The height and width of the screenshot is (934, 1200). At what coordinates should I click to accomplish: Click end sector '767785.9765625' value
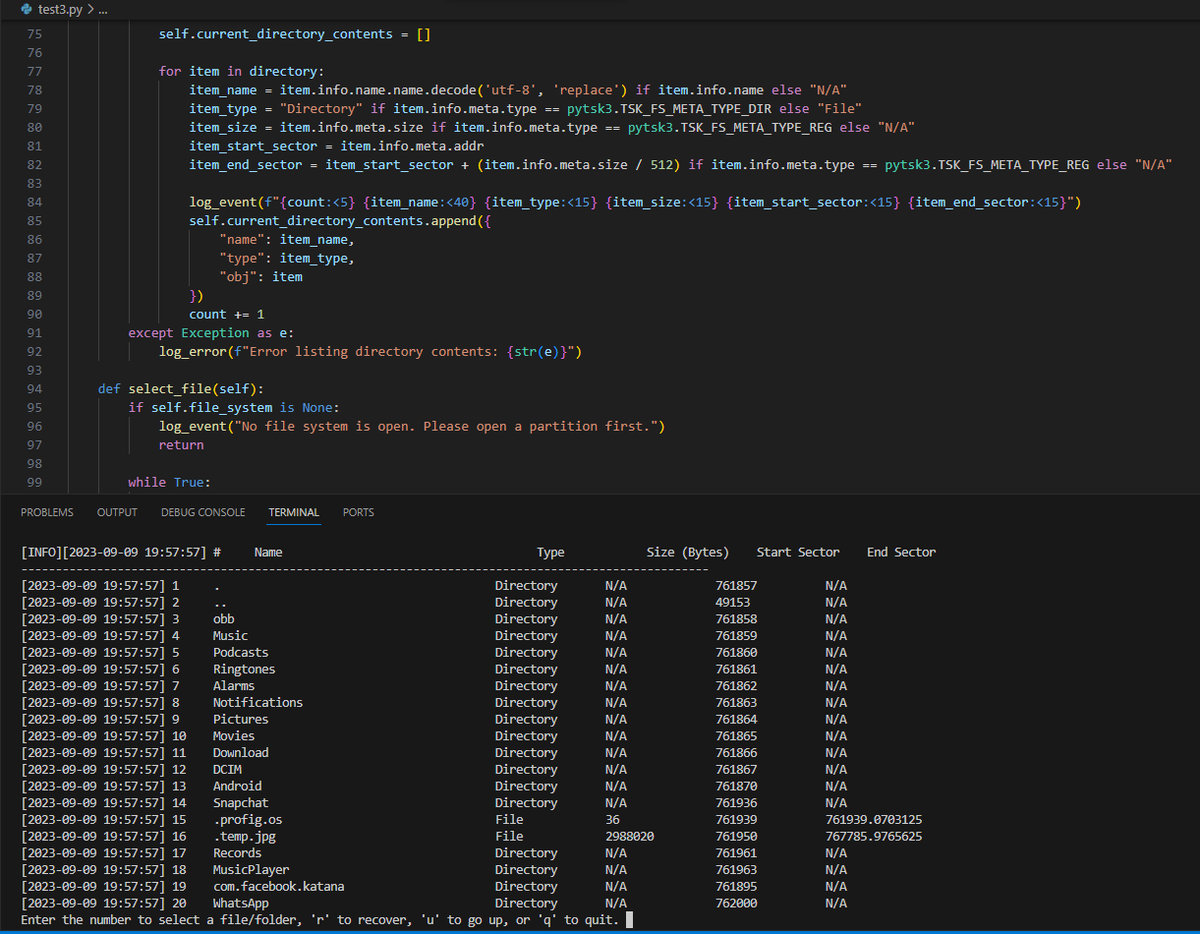pos(874,836)
